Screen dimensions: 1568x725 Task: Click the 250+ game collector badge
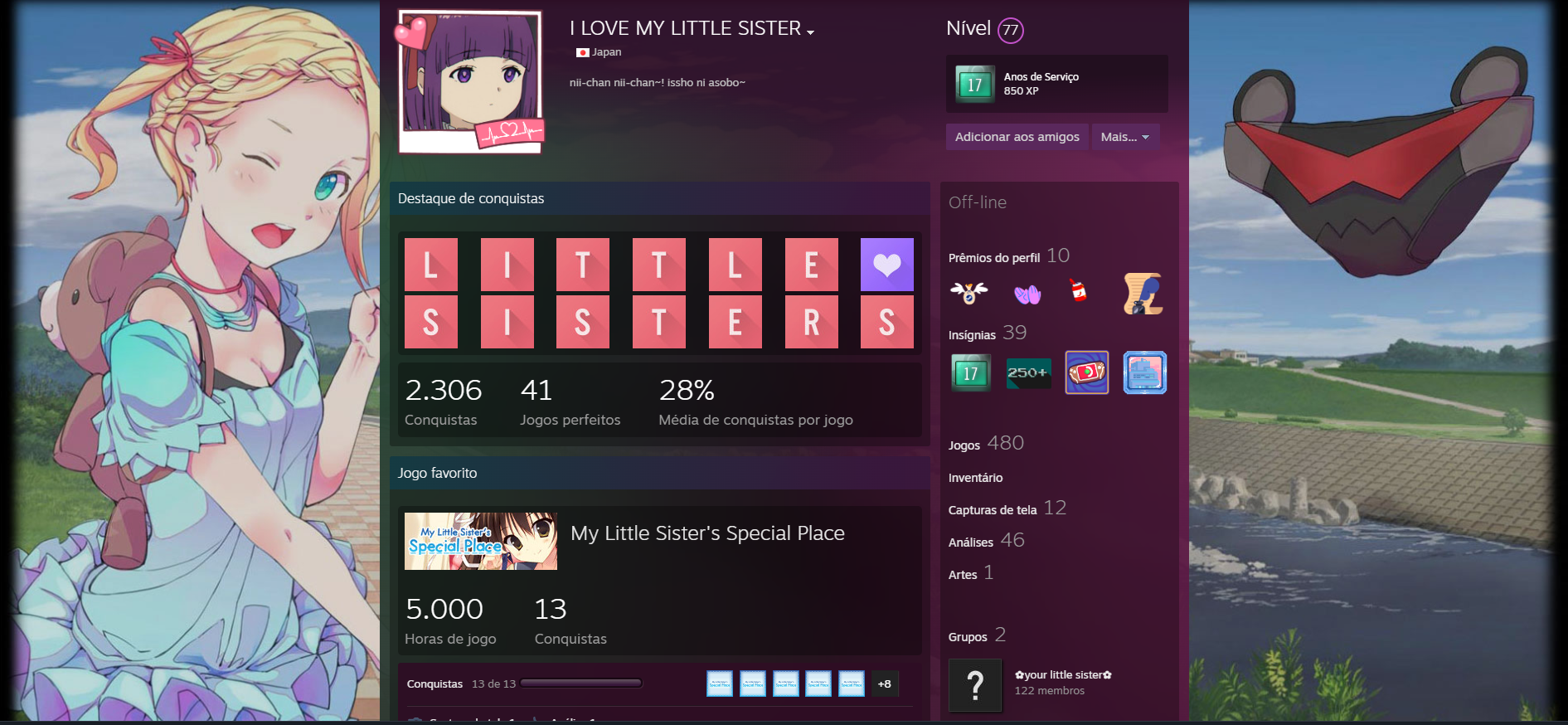pos(1028,372)
